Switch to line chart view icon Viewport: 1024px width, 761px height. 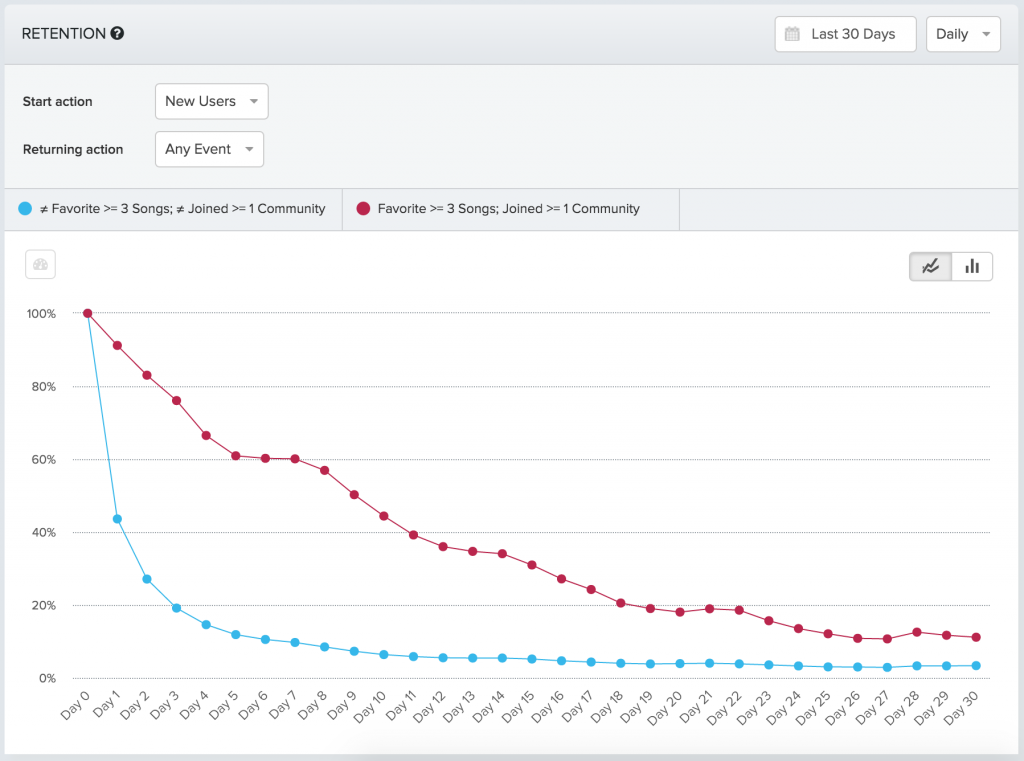[931, 267]
